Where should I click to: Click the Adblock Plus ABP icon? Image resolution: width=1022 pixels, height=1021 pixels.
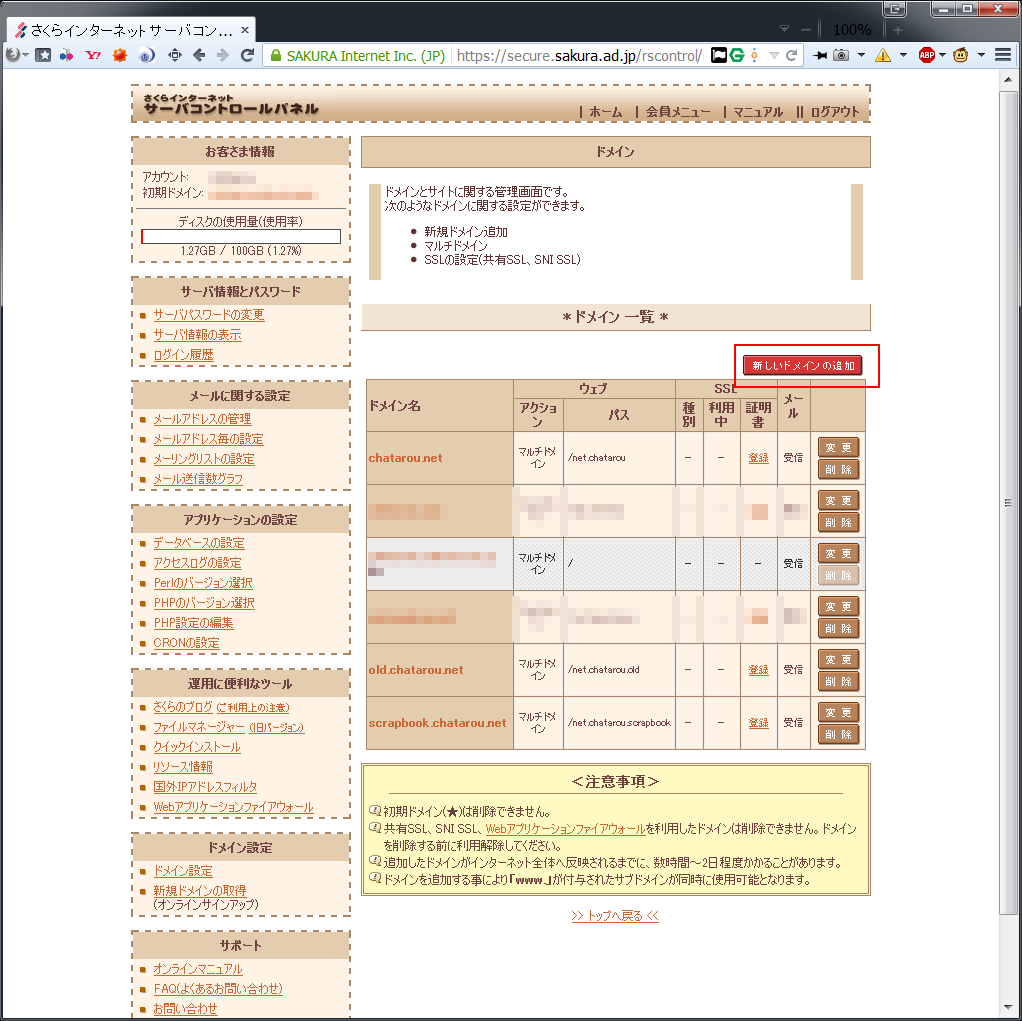(x=926, y=55)
